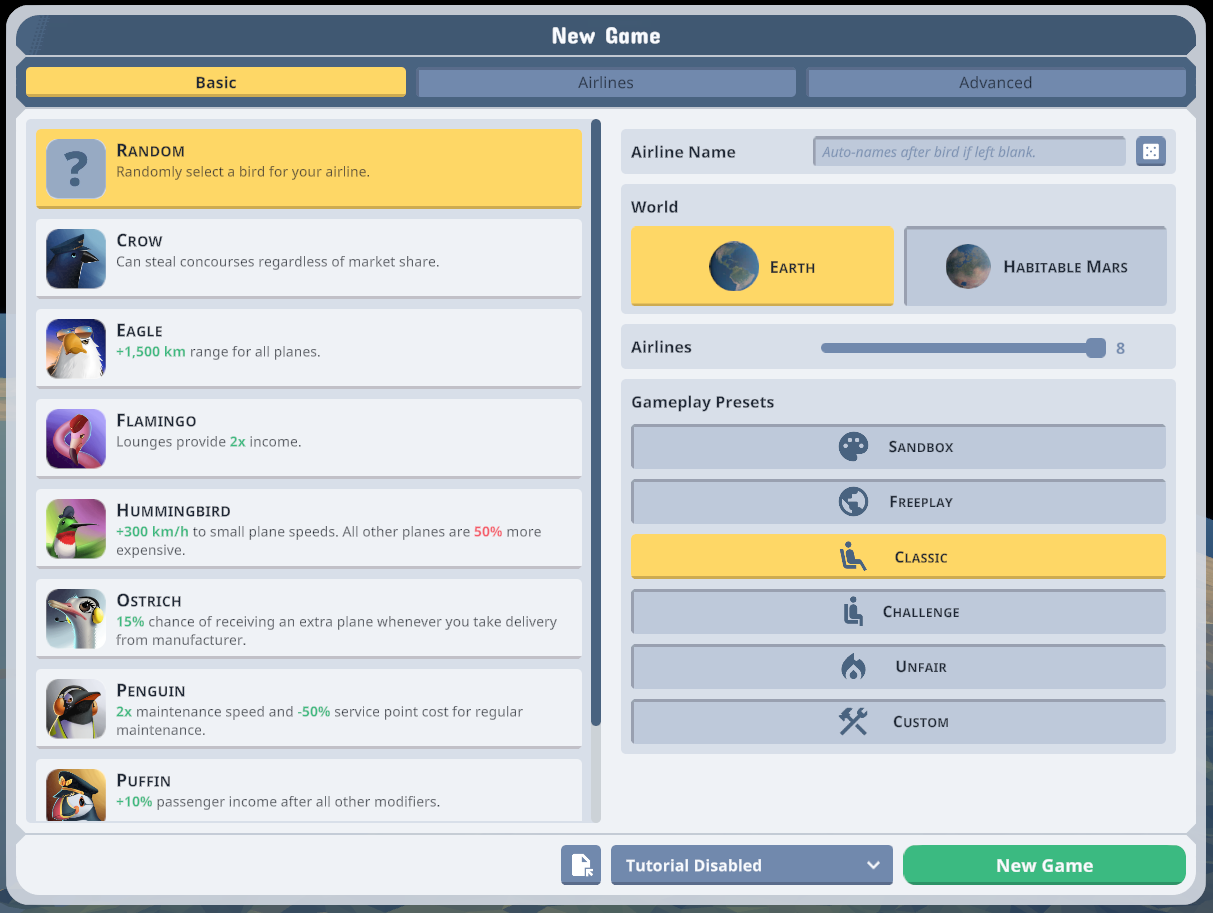The width and height of the screenshot is (1213, 913).
Task: Click the Airline Name label
Action: tap(683, 152)
